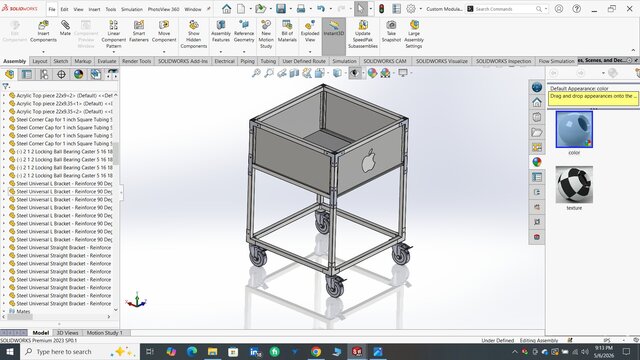Undo the last action
This screenshot has height=360, width=640.
(321, 9)
